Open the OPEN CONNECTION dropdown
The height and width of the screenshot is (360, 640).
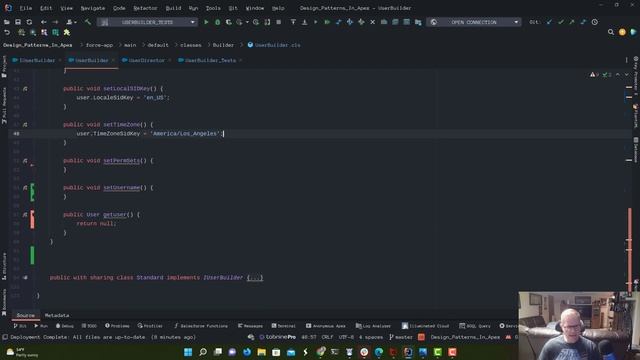[473, 22]
